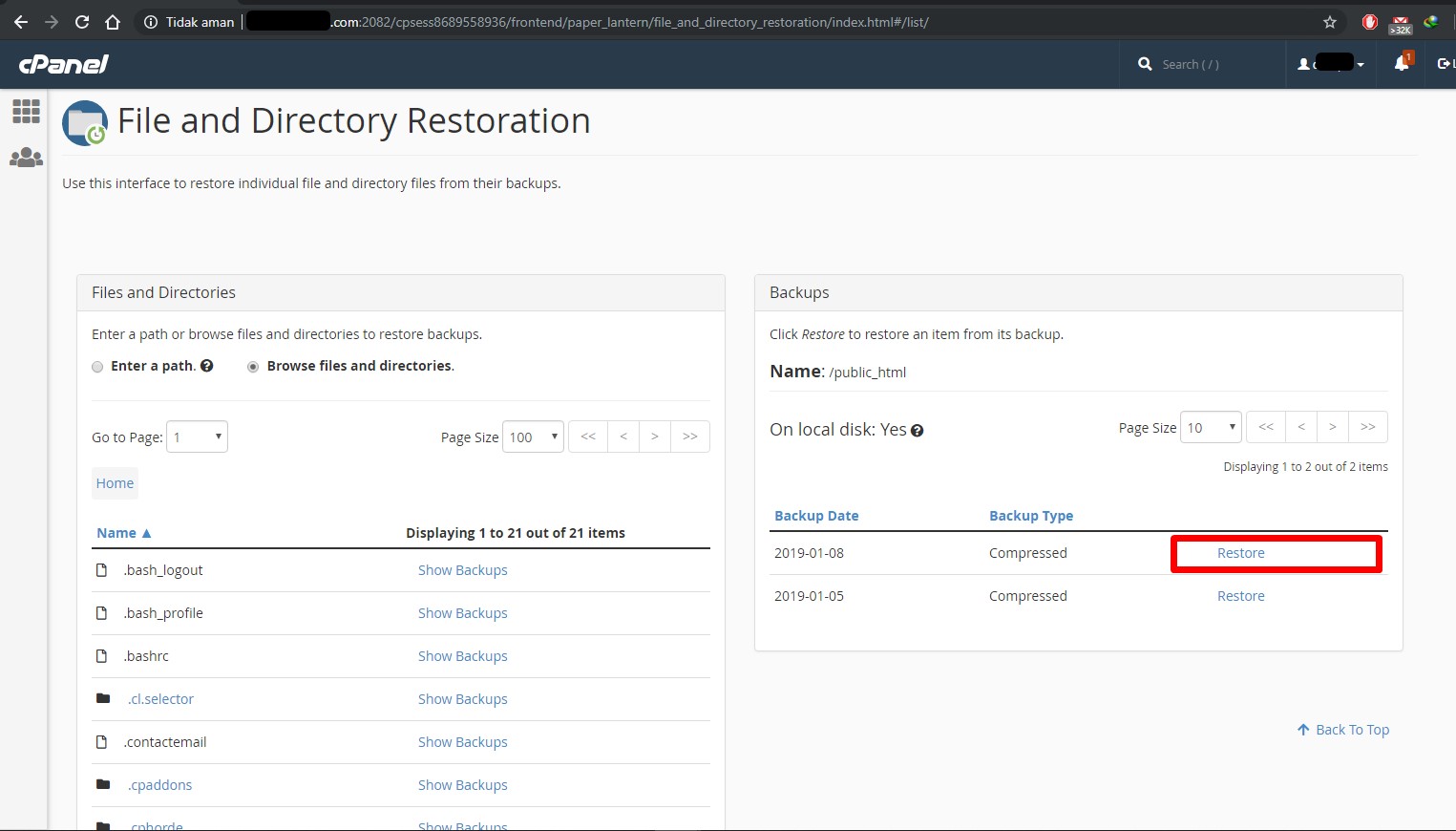Restore the 2019-01-08 backup

(x=1240, y=553)
